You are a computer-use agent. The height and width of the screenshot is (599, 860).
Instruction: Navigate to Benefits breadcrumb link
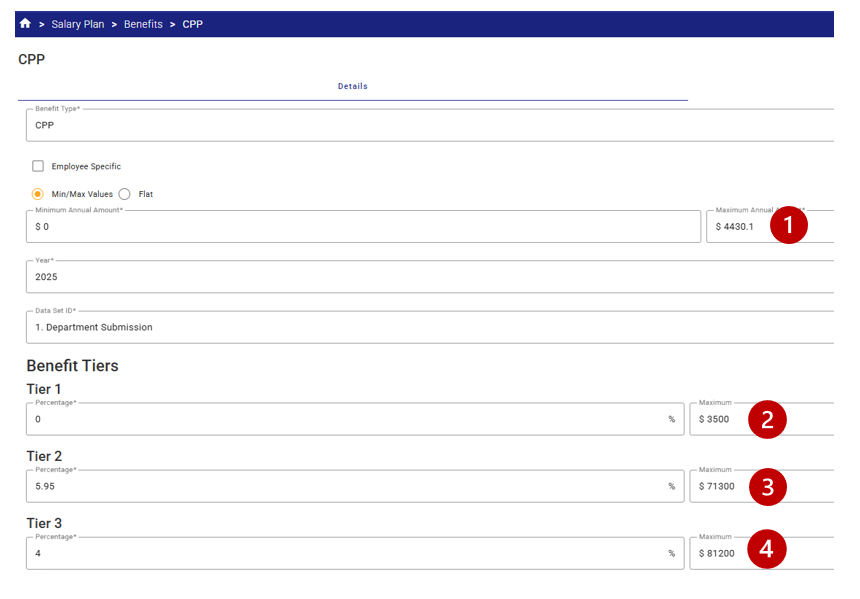(x=143, y=24)
